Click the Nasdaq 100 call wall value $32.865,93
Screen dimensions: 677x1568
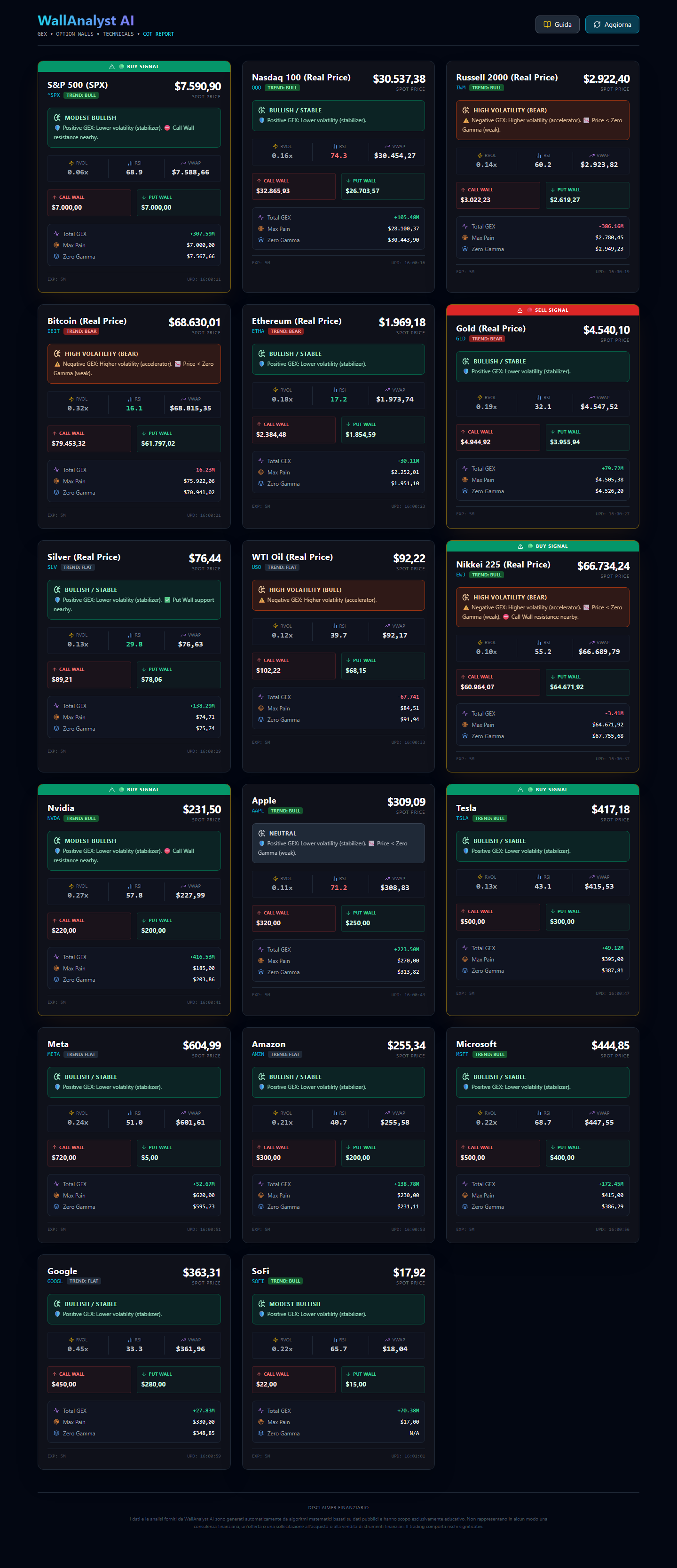273,191
